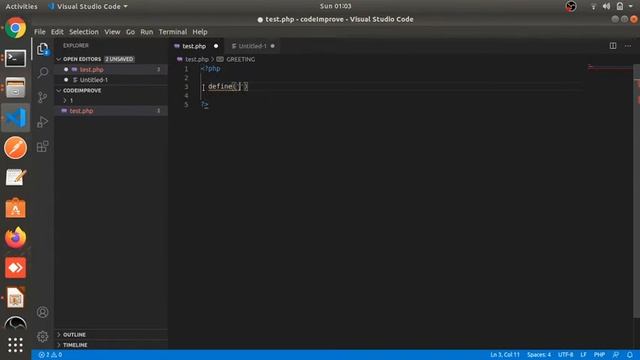640x360 pixels.
Task: Open the File menu
Action: tap(40, 32)
